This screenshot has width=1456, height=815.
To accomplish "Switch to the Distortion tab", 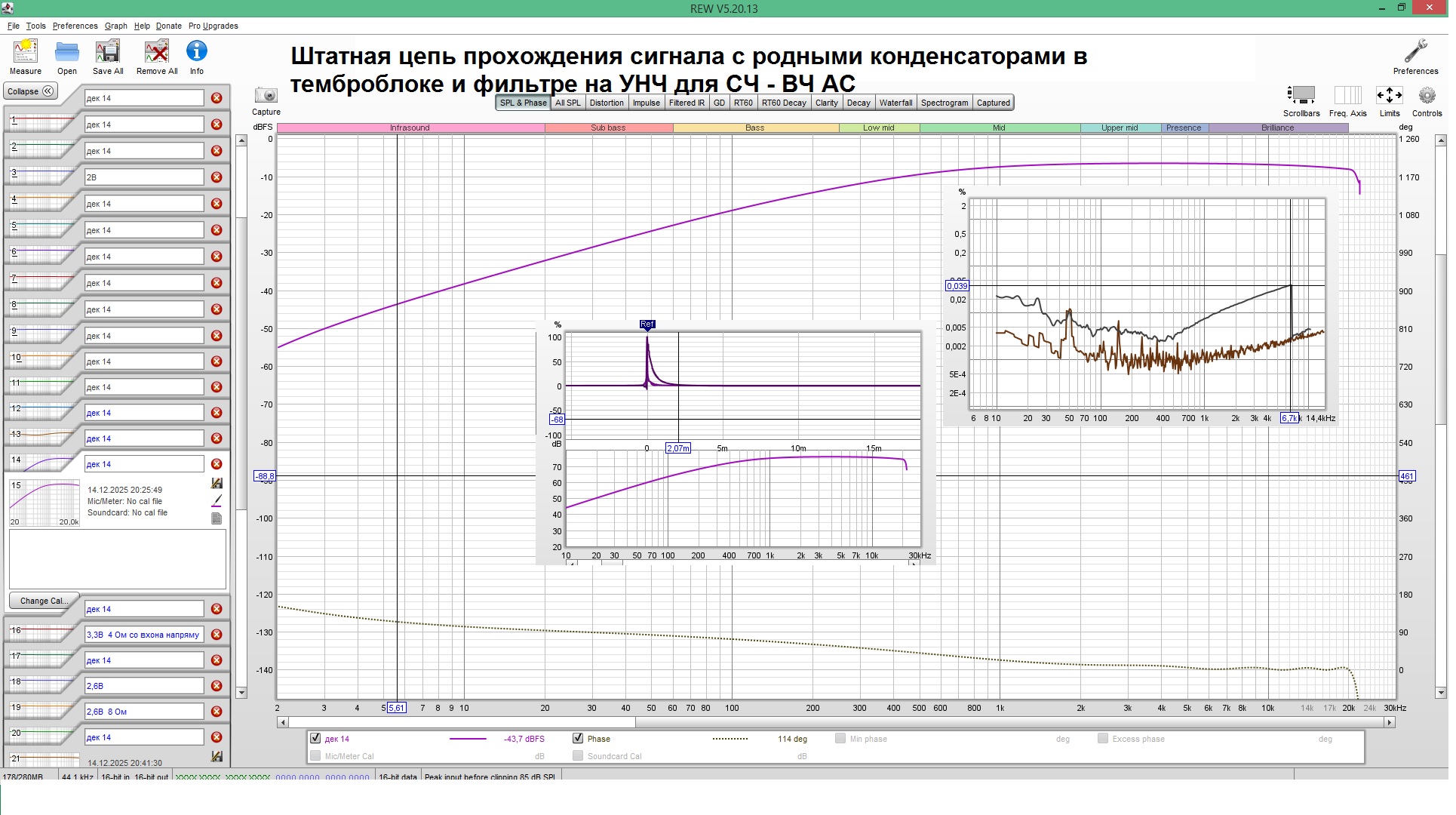I will pyautogui.click(x=606, y=103).
